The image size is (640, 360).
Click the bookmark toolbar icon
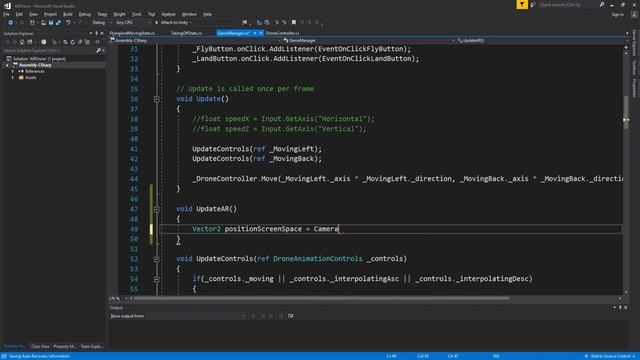click(293, 22)
